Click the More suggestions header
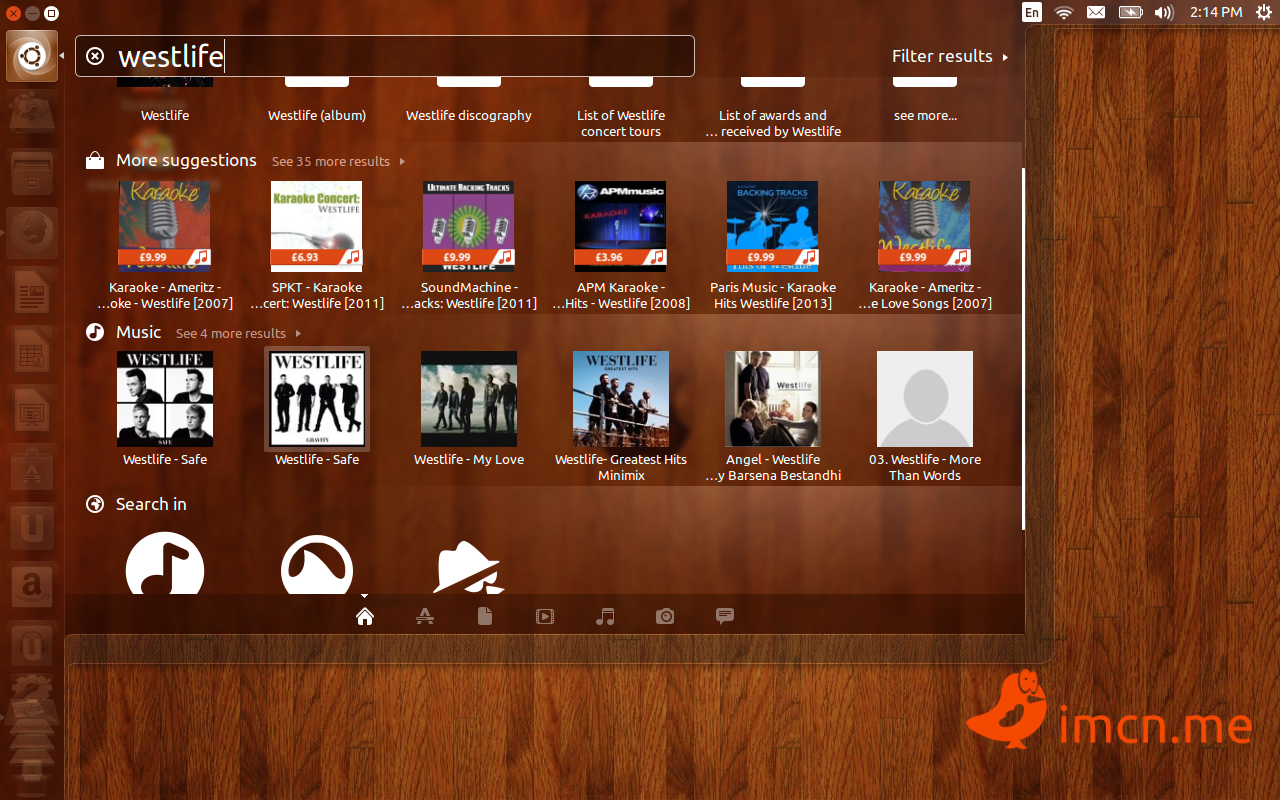The height and width of the screenshot is (800, 1280). click(186, 160)
